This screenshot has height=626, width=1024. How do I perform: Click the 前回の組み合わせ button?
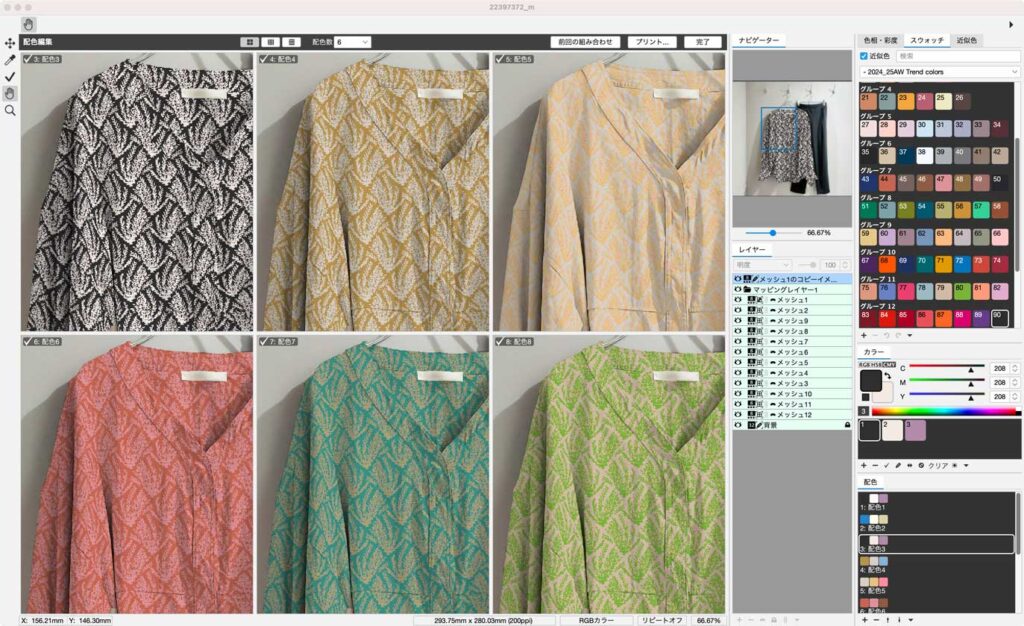585,42
